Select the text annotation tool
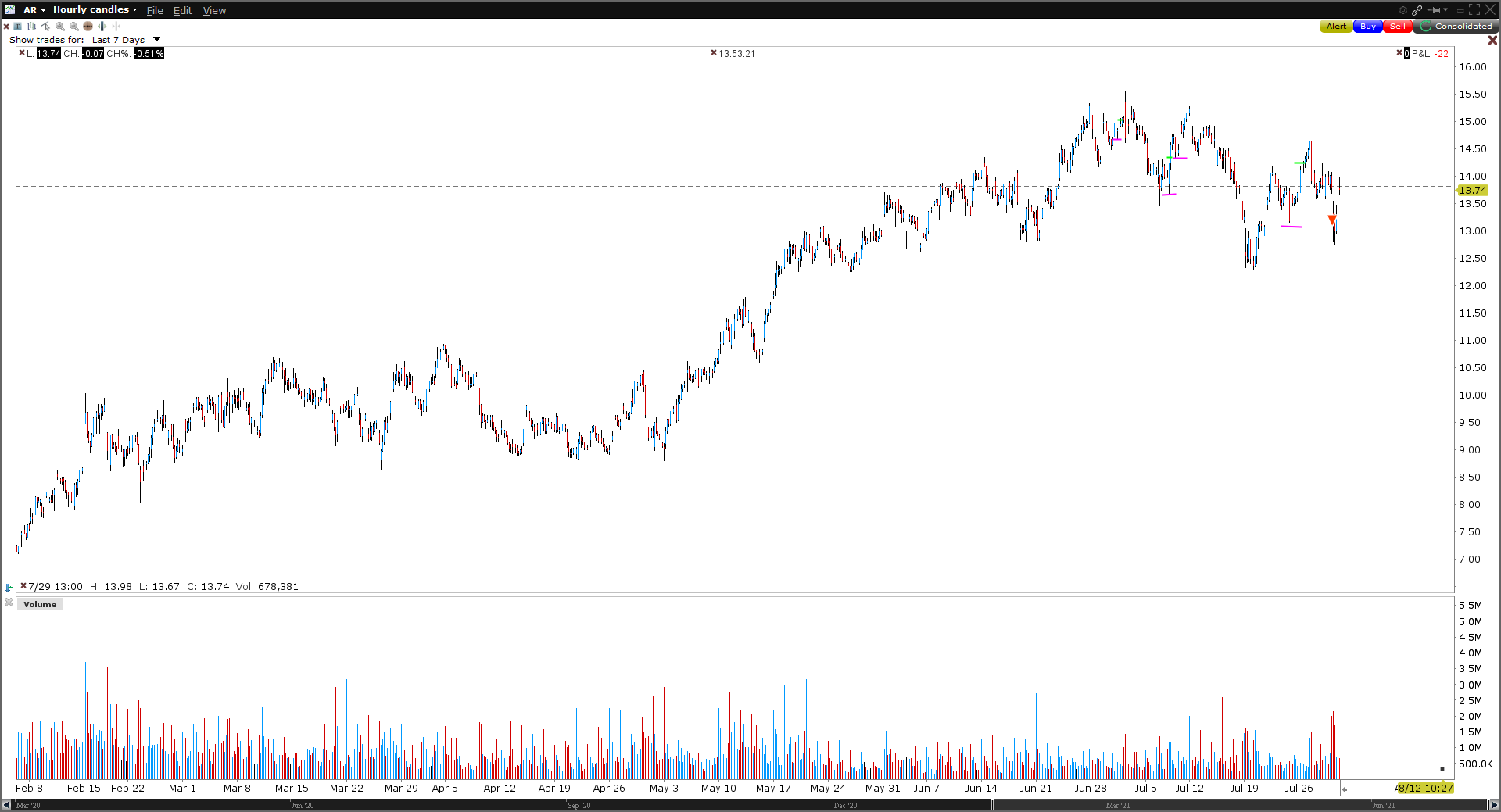Image resolution: width=1501 pixels, height=812 pixels. [x=18, y=27]
